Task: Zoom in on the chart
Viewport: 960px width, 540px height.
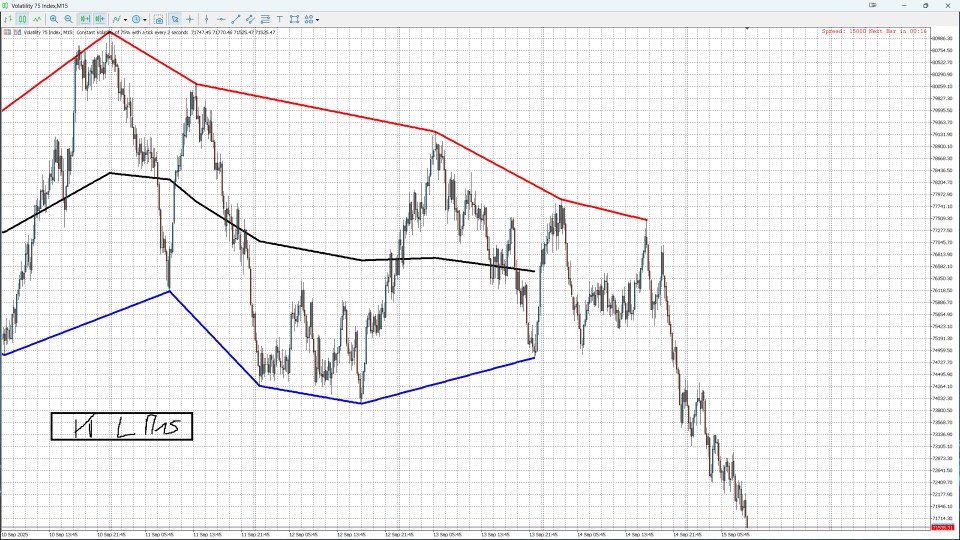Action: [54, 20]
